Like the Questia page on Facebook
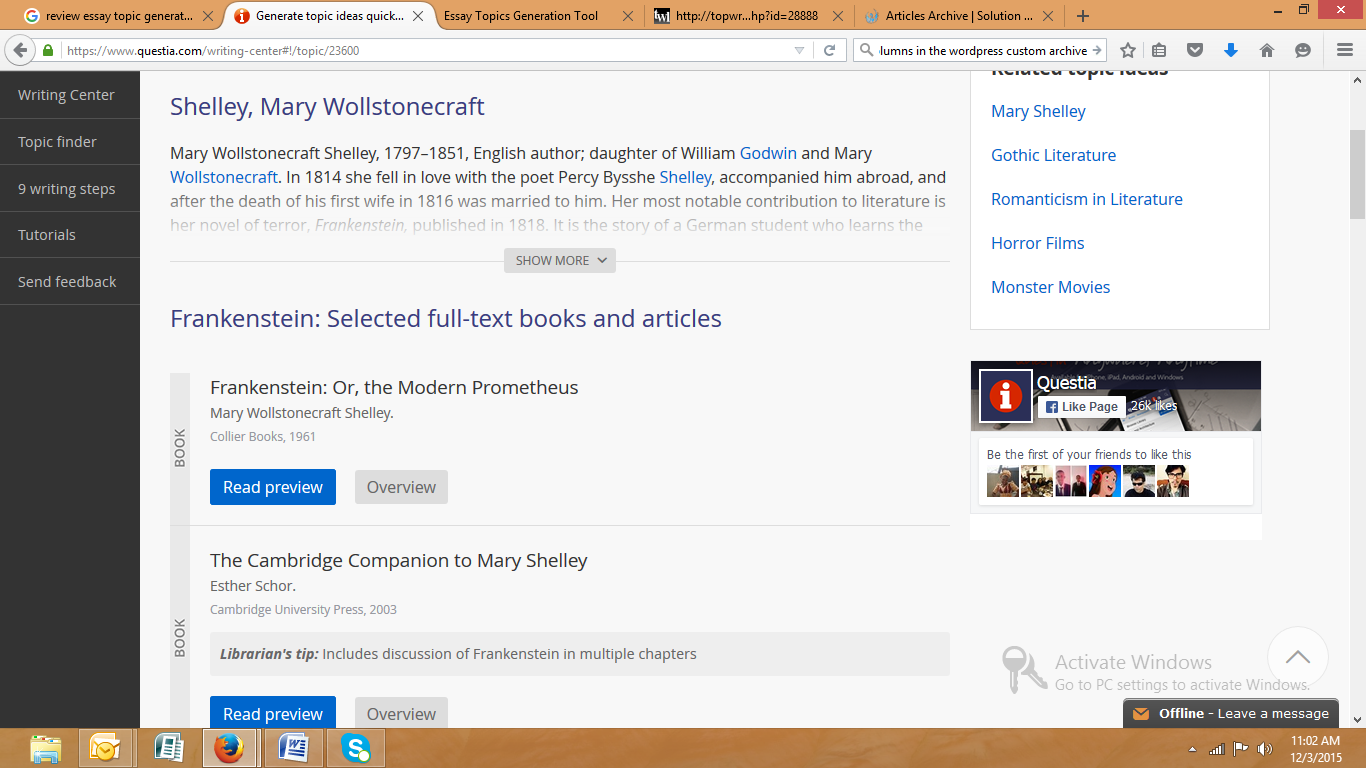The height and width of the screenshot is (768, 1366). (1081, 407)
